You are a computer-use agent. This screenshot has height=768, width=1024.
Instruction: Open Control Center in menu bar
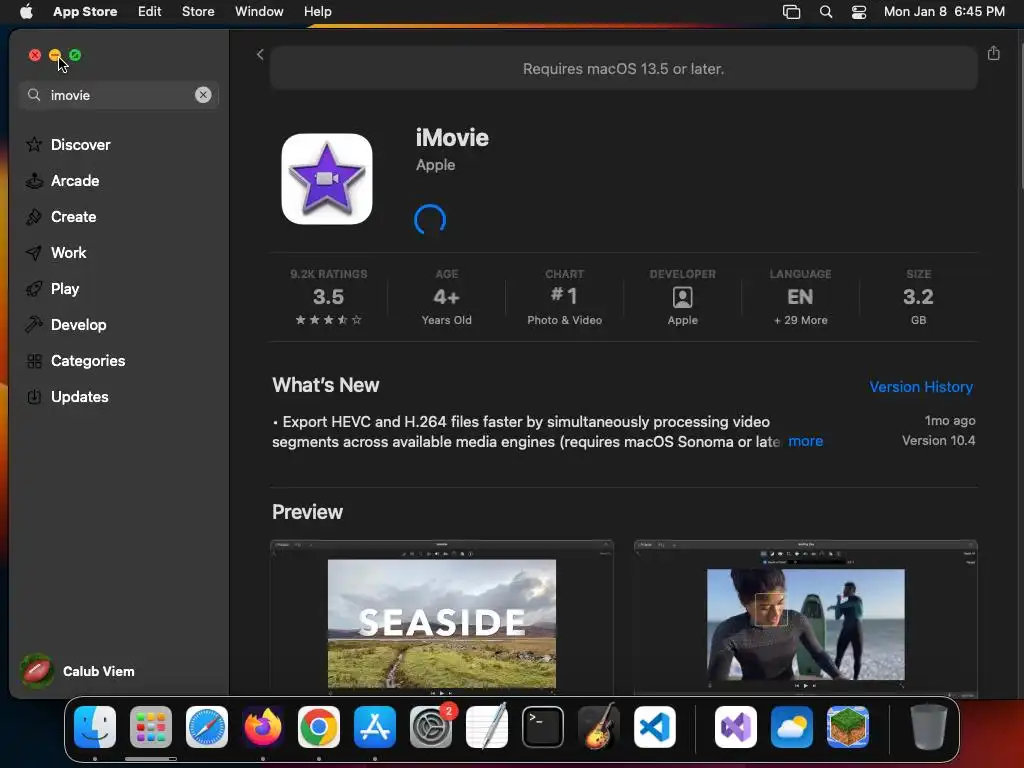[x=859, y=12]
